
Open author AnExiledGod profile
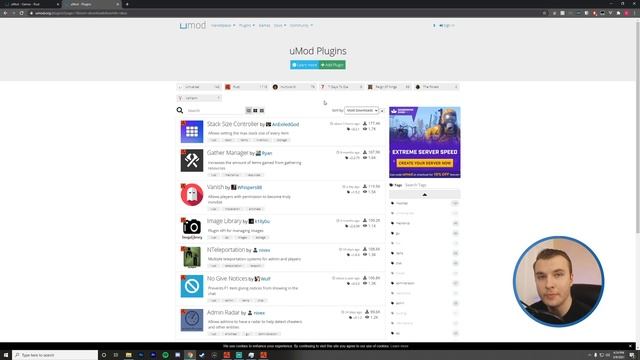(x=285, y=124)
